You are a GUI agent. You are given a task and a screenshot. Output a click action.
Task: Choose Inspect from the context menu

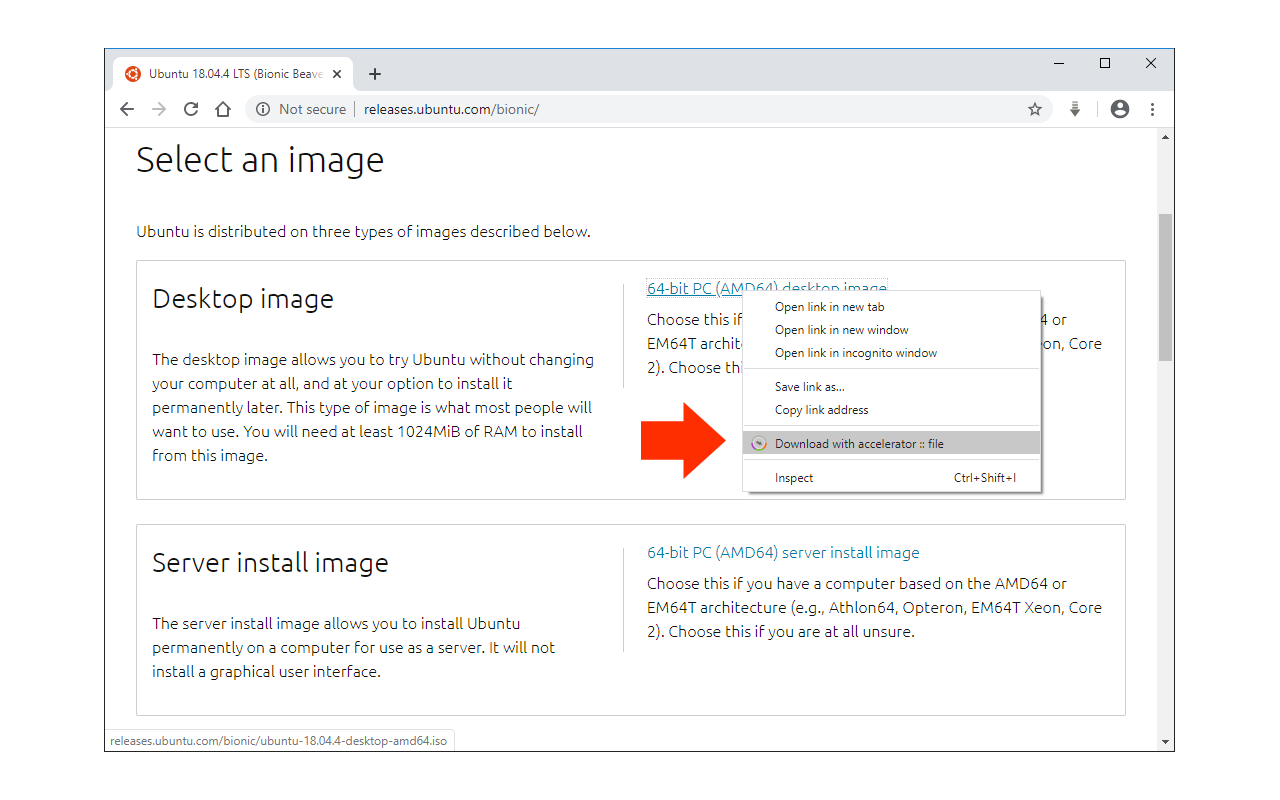click(x=793, y=477)
